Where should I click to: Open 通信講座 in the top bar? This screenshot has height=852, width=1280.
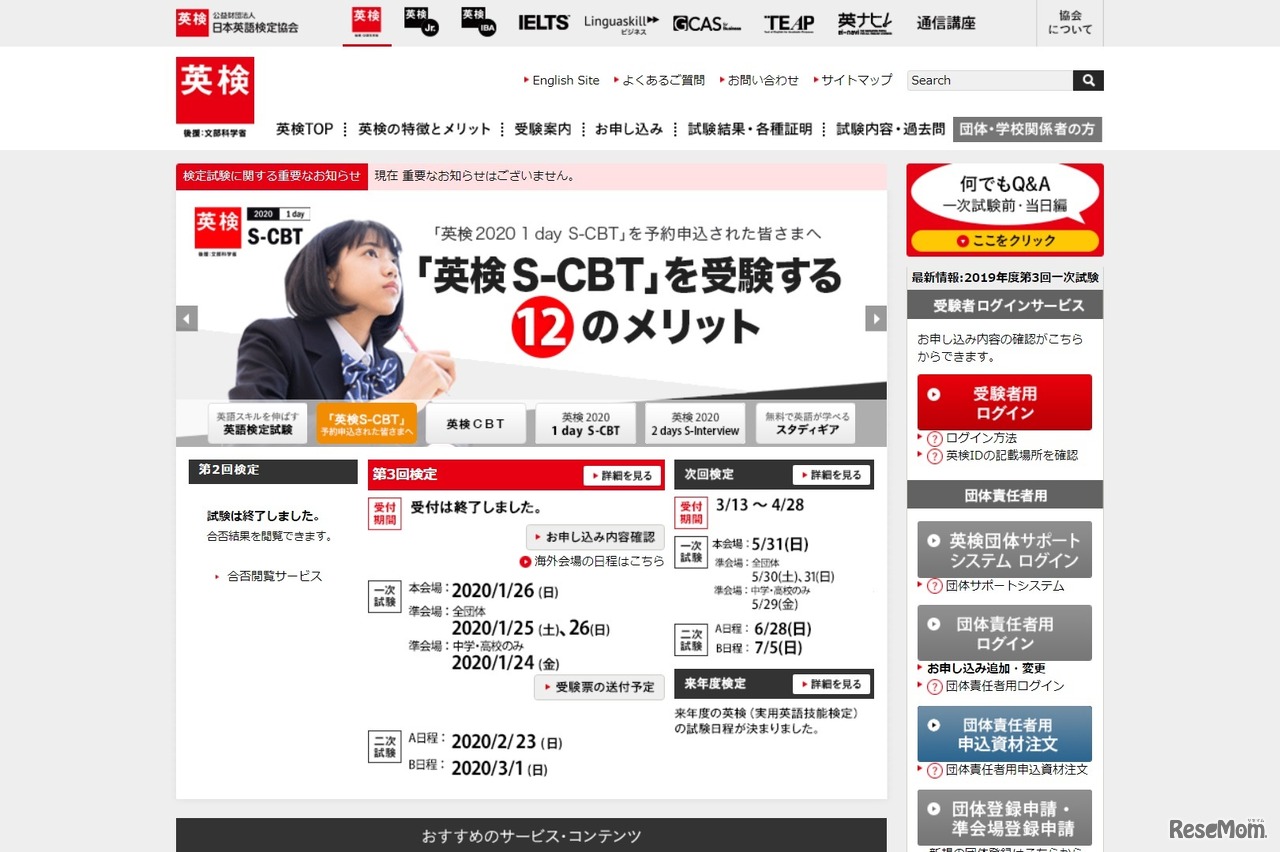tap(946, 23)
